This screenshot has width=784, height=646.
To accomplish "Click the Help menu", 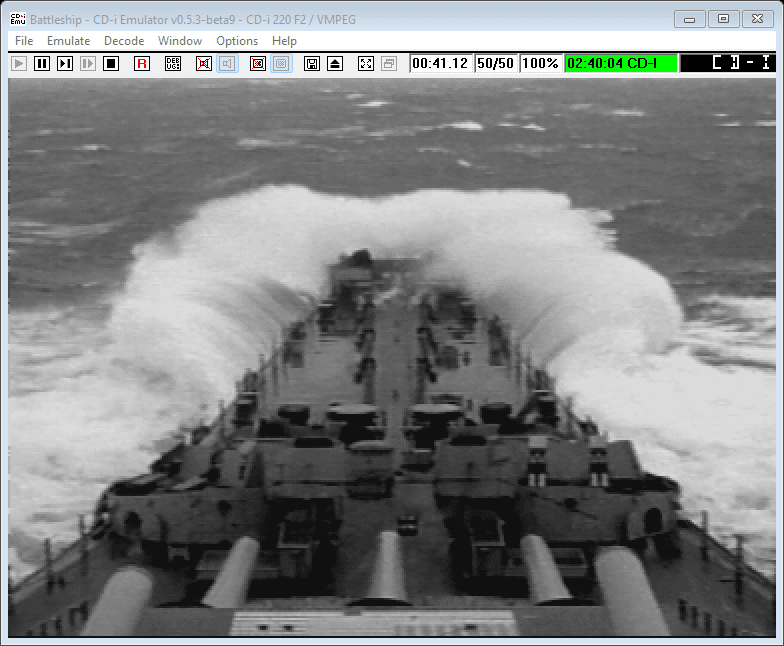I will [x=284, y=41].
